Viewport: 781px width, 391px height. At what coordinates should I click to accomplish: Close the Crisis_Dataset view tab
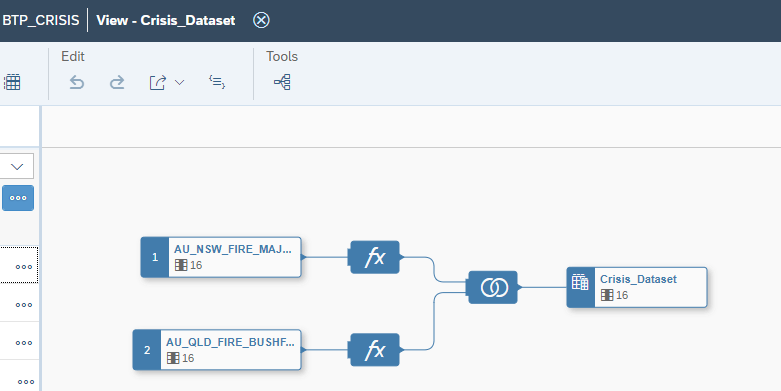click(261, 20)
